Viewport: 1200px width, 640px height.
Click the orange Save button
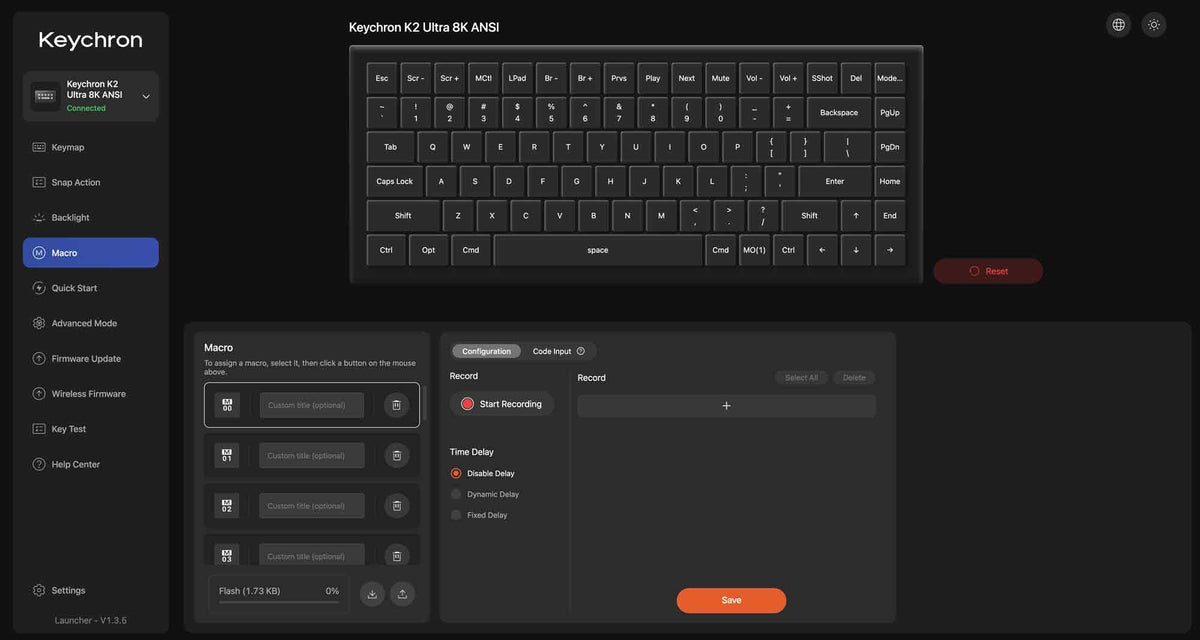[x=731, y=600]
